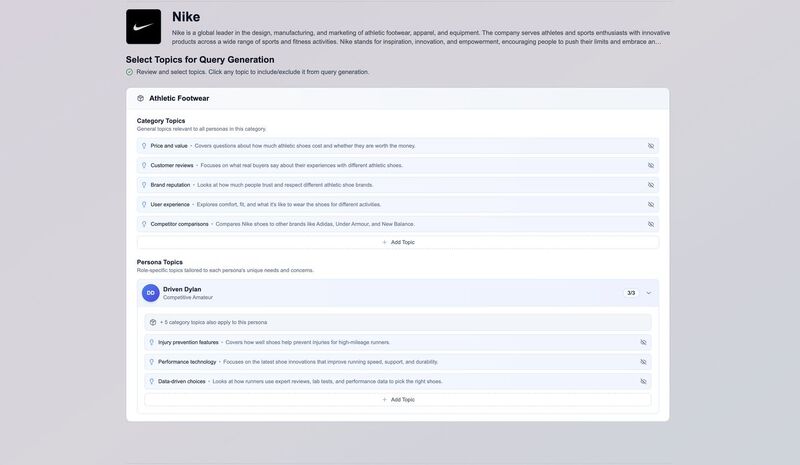Exclude the Data-driven choices topic
The height and width of the screenshot is (465, 800).
coord(643,381)
